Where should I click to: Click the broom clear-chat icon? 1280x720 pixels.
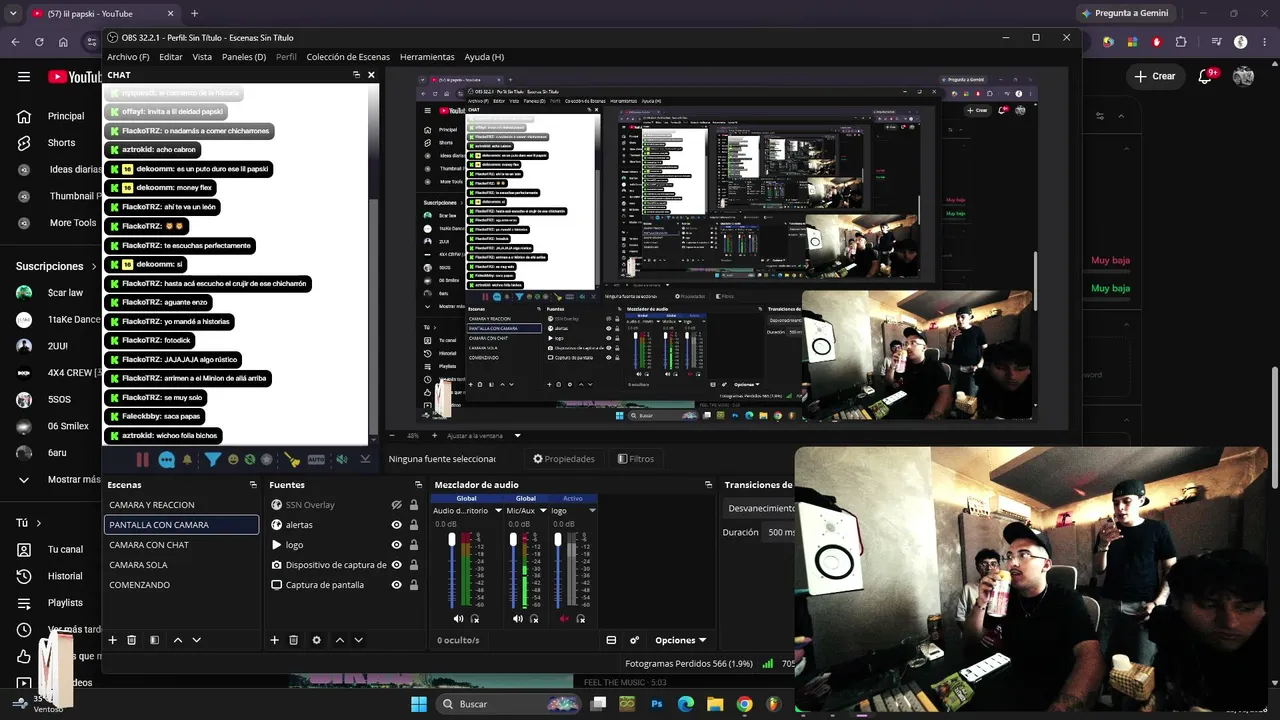292,460
